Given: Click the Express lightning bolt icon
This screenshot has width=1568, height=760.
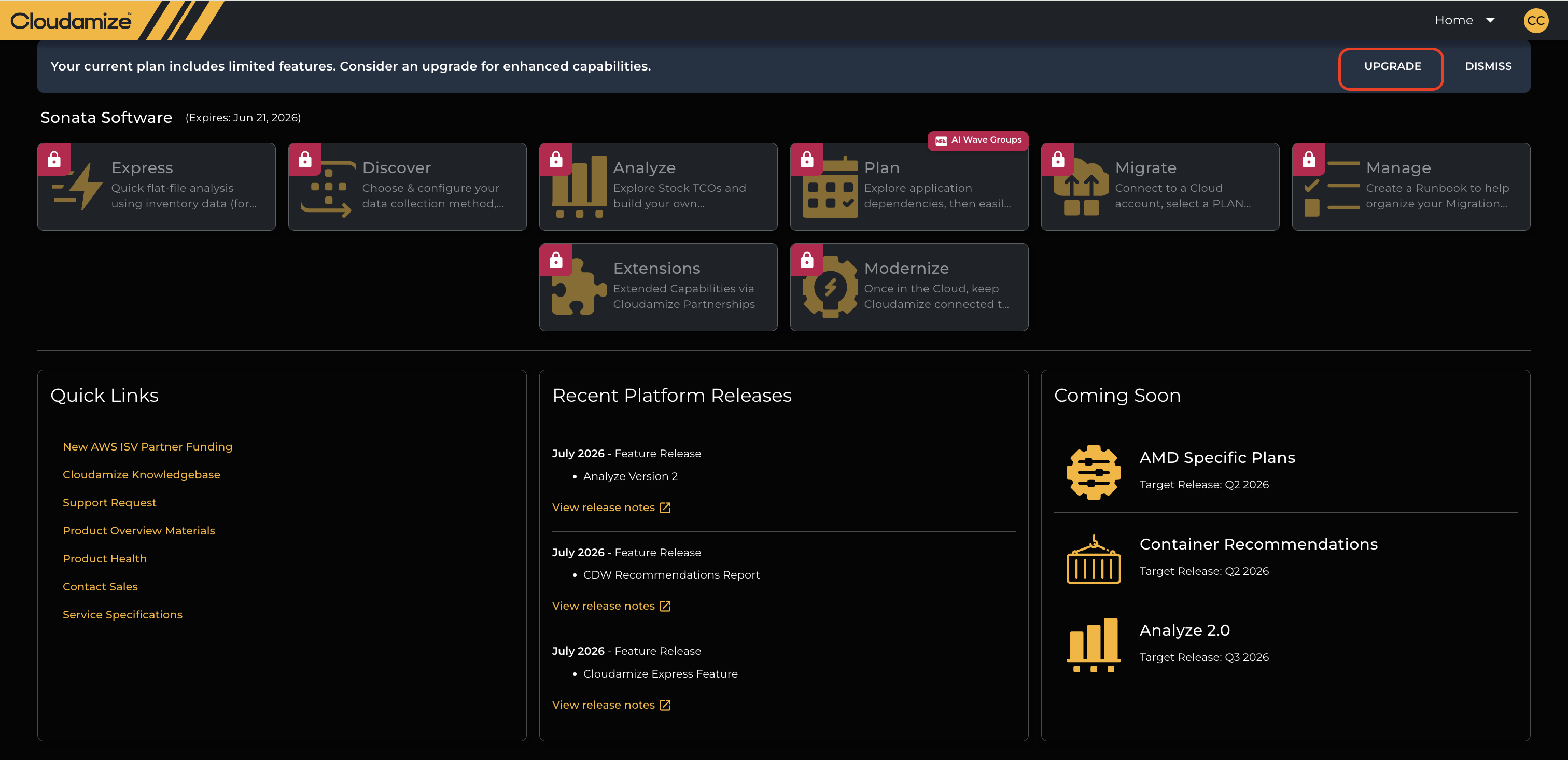Looking at the screenshot, I should coord(77,186).
